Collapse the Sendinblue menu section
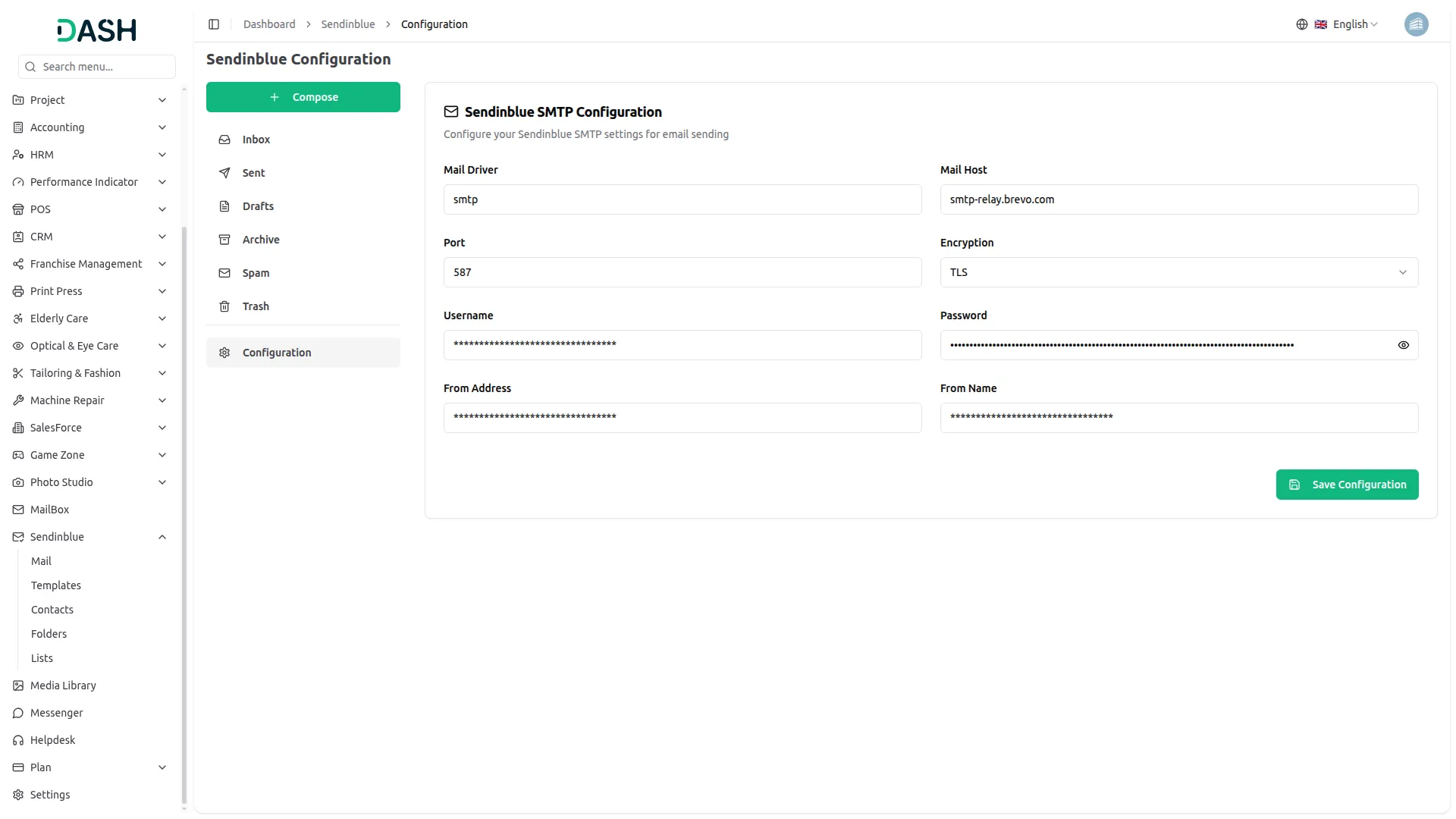The width and height of the screenshot is (1456, 819). 162,536
